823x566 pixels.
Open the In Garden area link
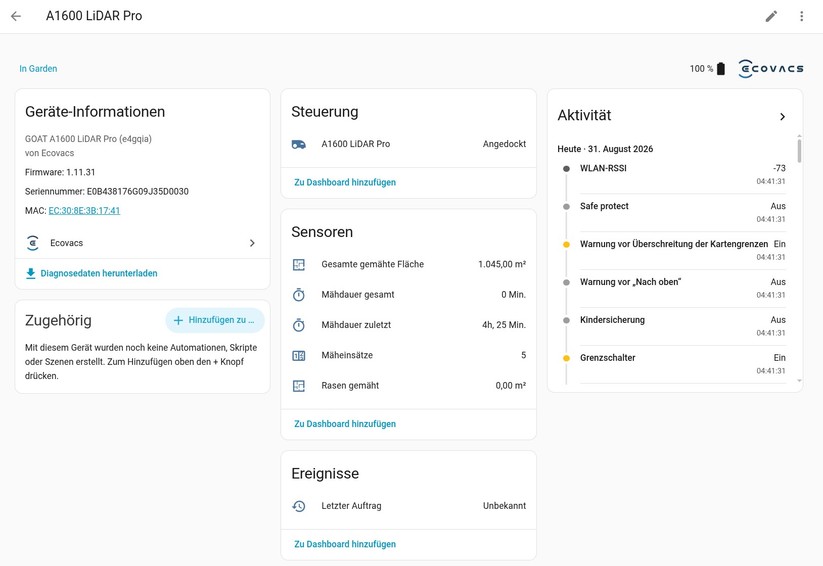[38, 69]
